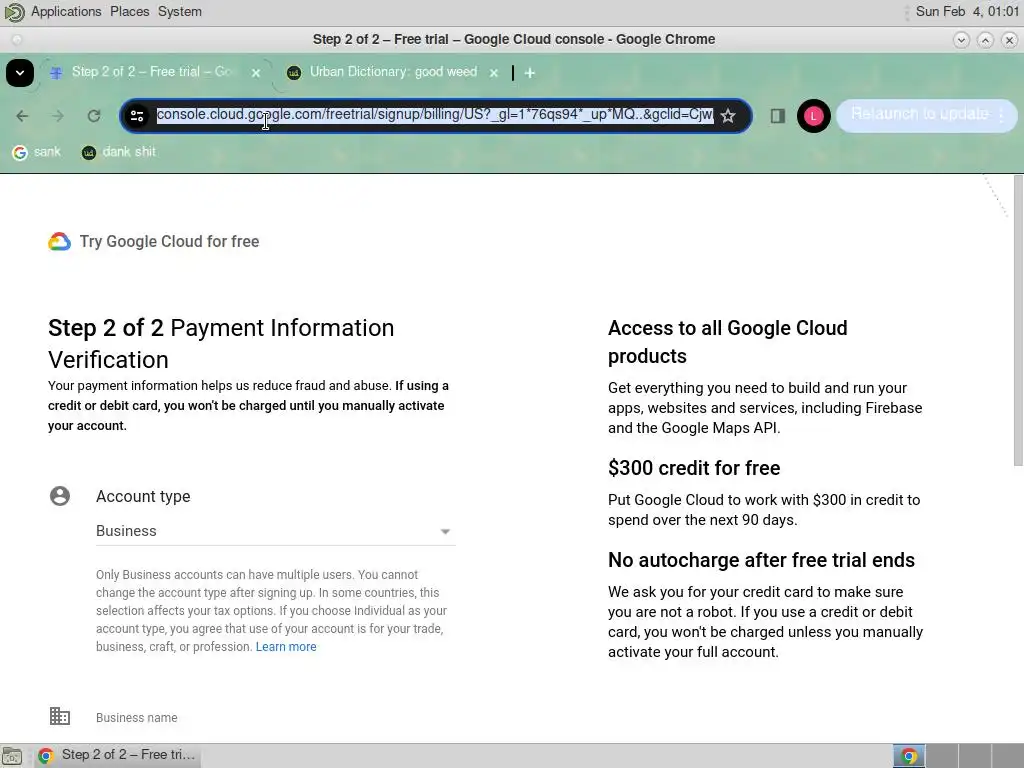Switch to the Urban Dictionary: good weed tab

(x=392, y=72)
